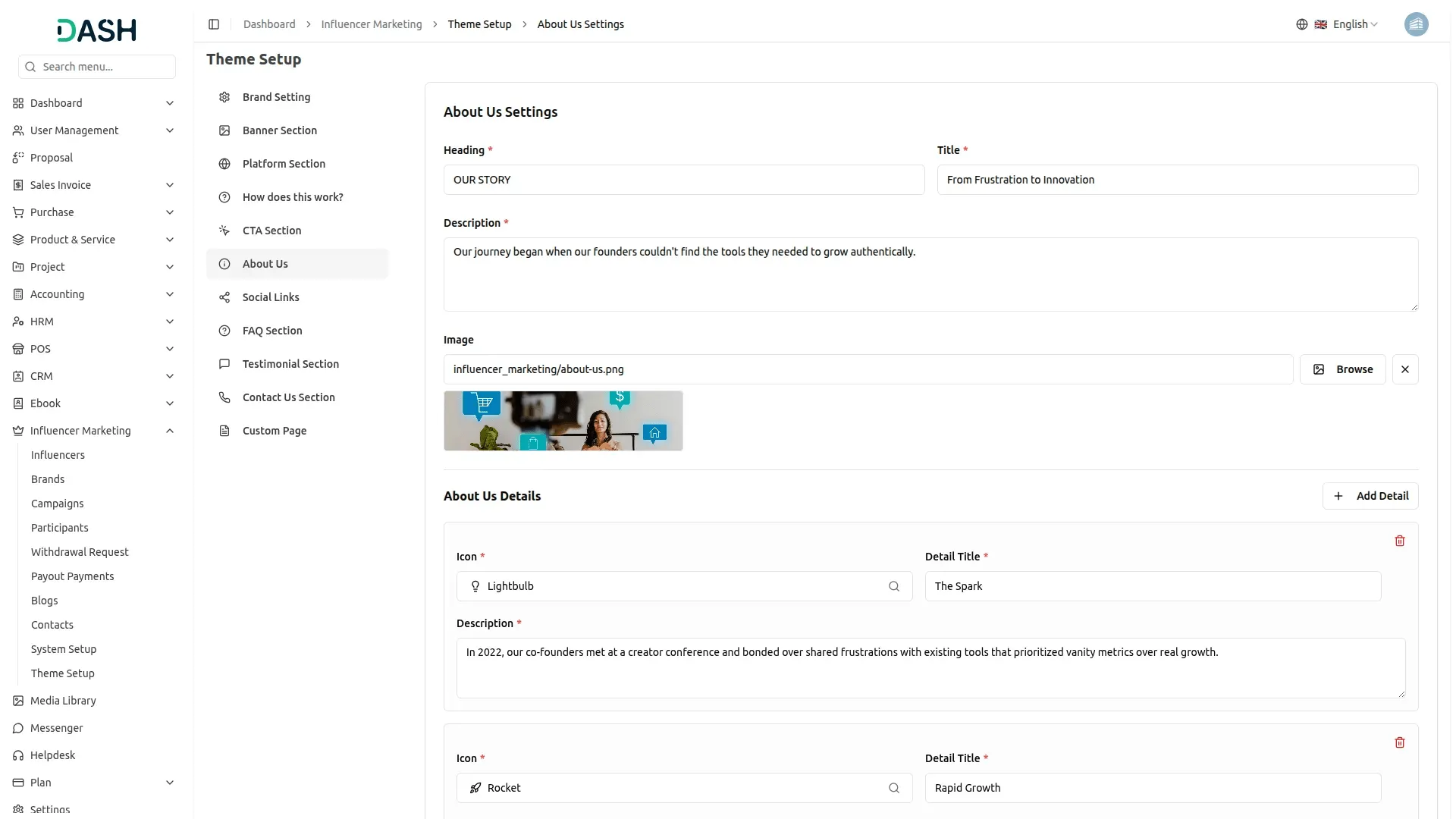Click search icon in Lightbulb icon field
The image size is (1456, 819).
point(894,586)
